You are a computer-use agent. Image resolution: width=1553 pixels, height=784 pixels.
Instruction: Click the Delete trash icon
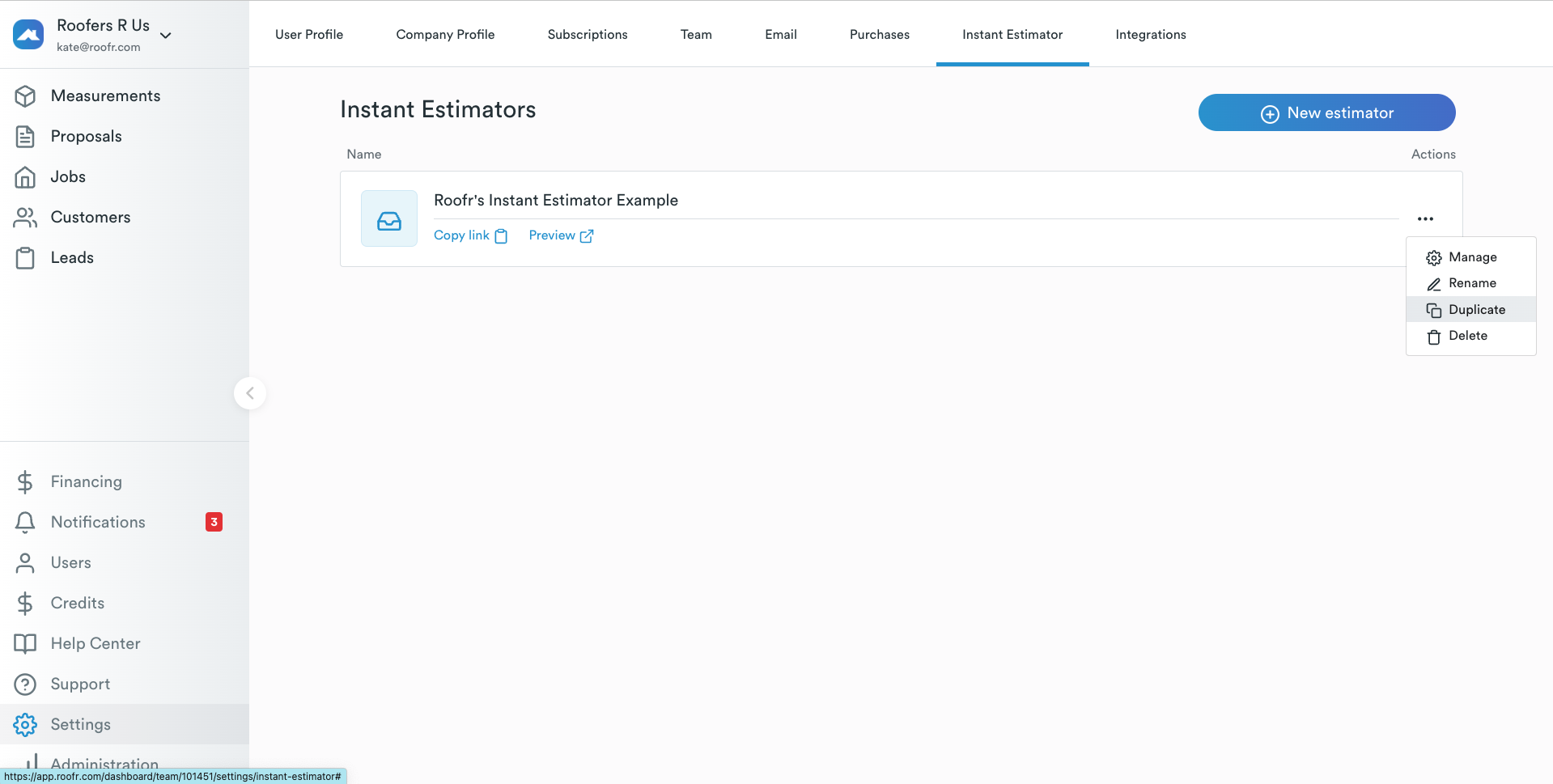pos(1434,337)
